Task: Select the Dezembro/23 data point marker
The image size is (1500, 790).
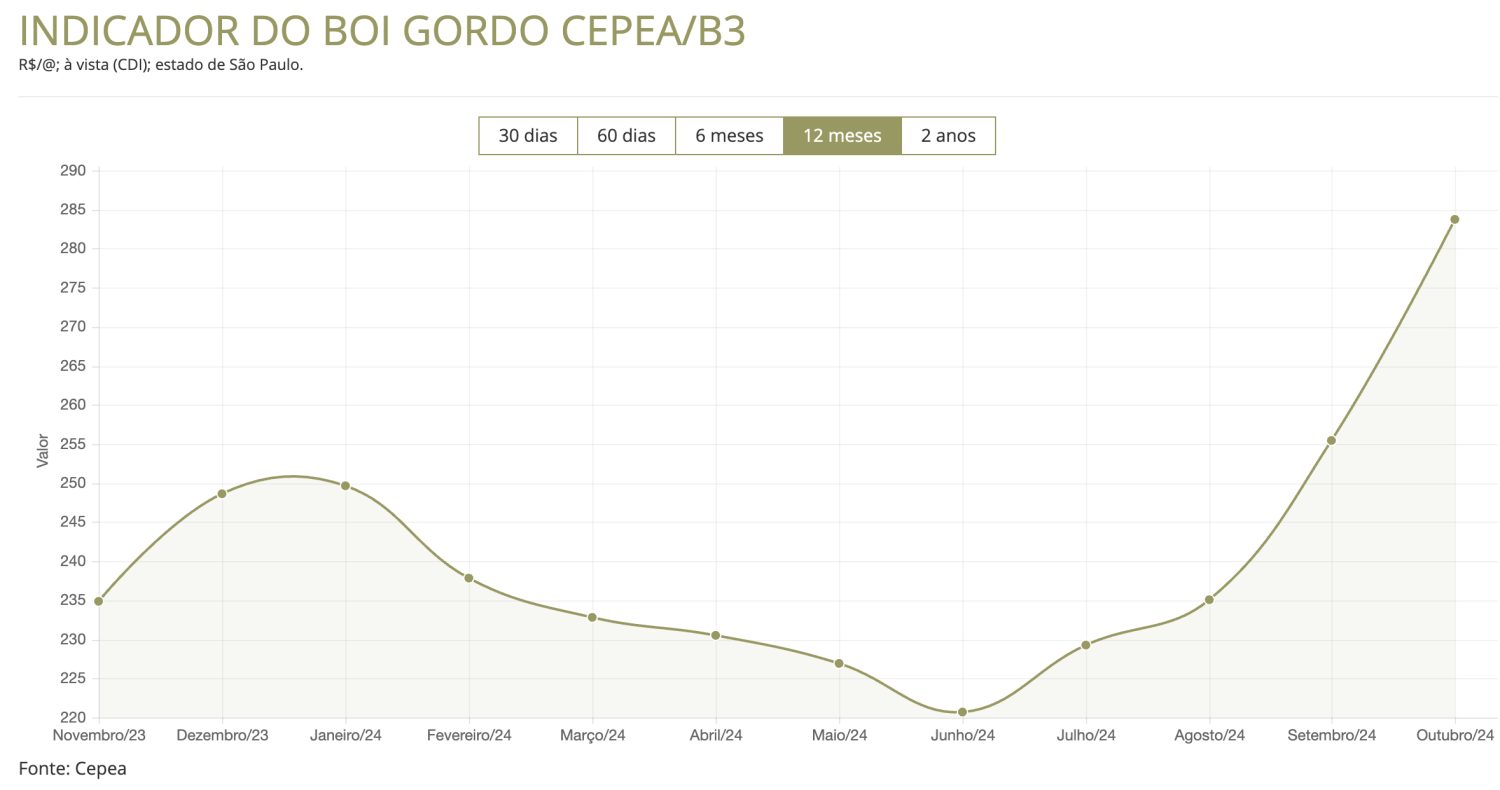Action: 222,494
